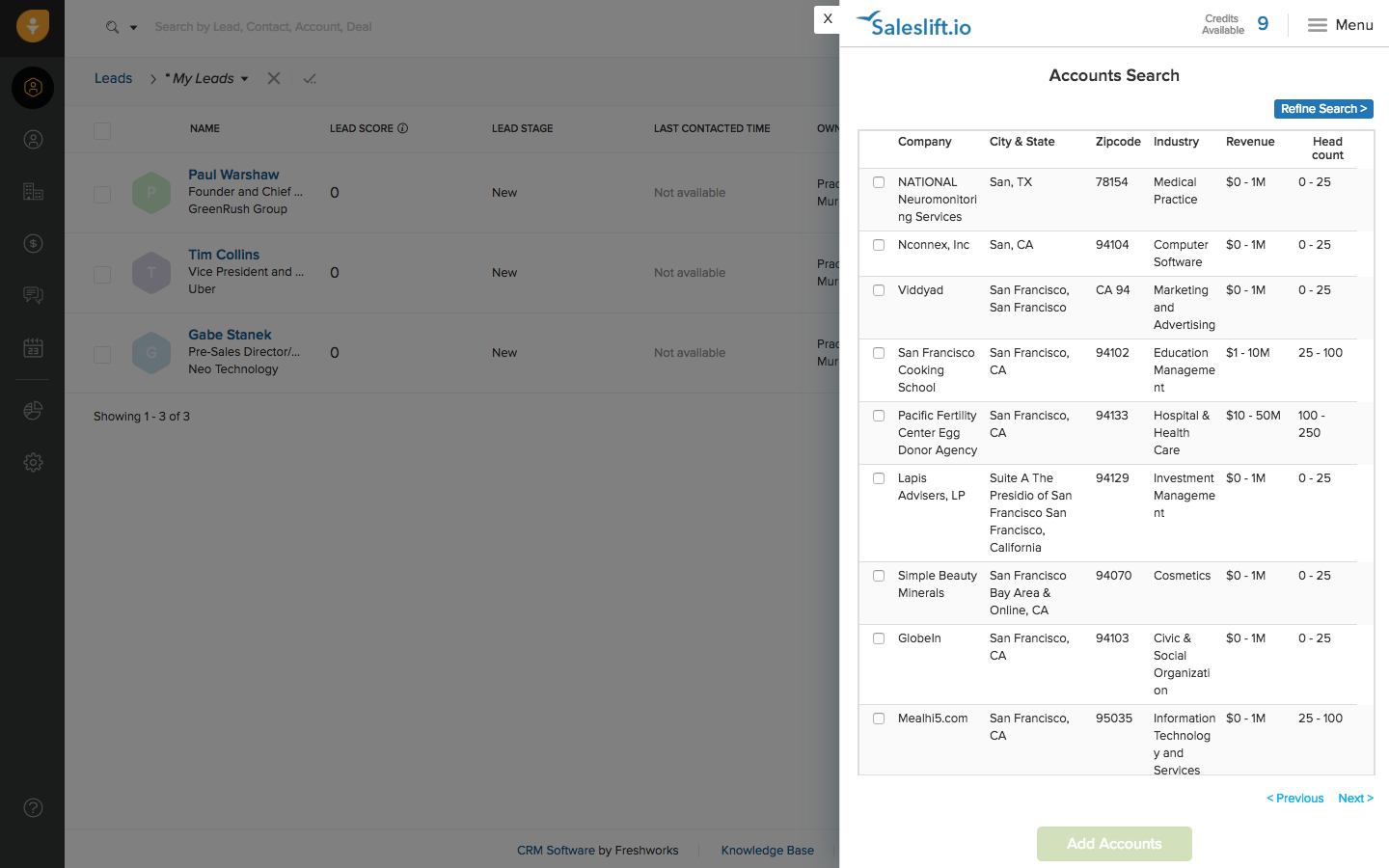Go to Next results page
This screenshot has height=868, width=1389.
[x=1355, y=799]
